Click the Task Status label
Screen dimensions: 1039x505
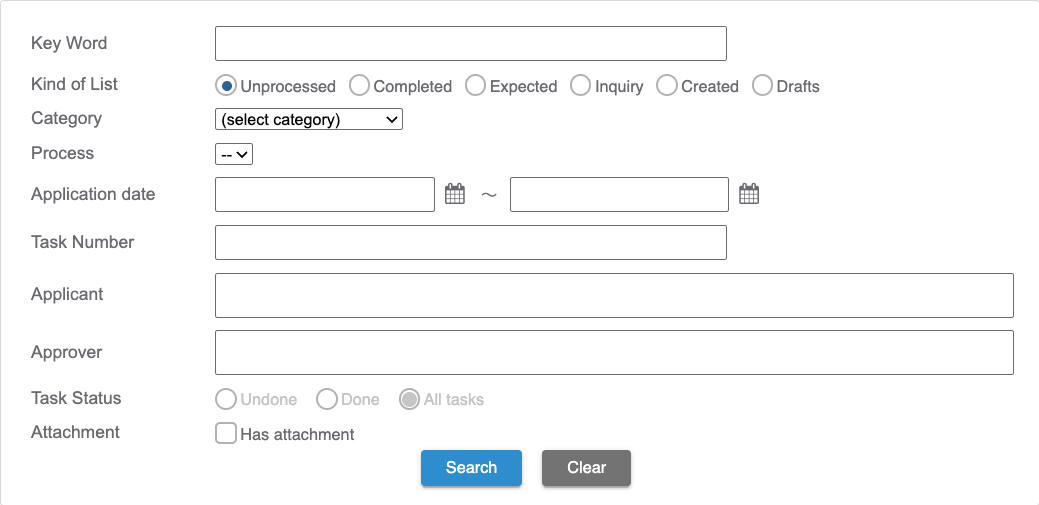pyautogui.click(x=76, y=398)
